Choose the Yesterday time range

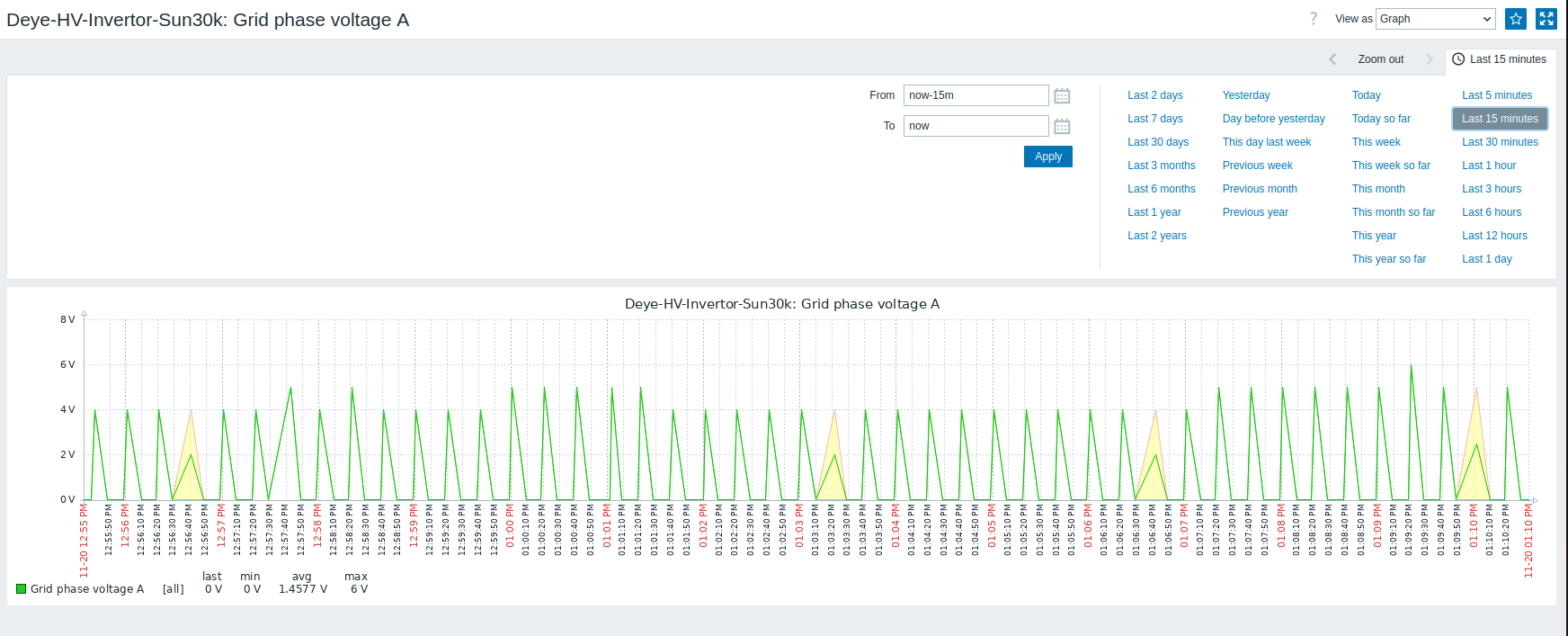[1245, 95]
